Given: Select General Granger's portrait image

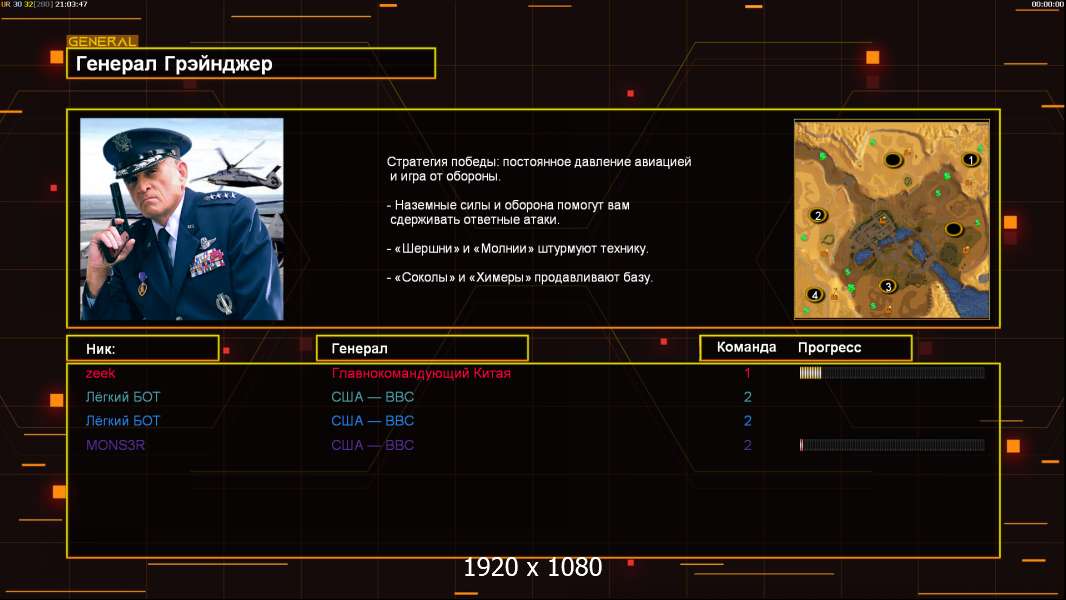Looking at the screenshot, I should tap(182, 219).
